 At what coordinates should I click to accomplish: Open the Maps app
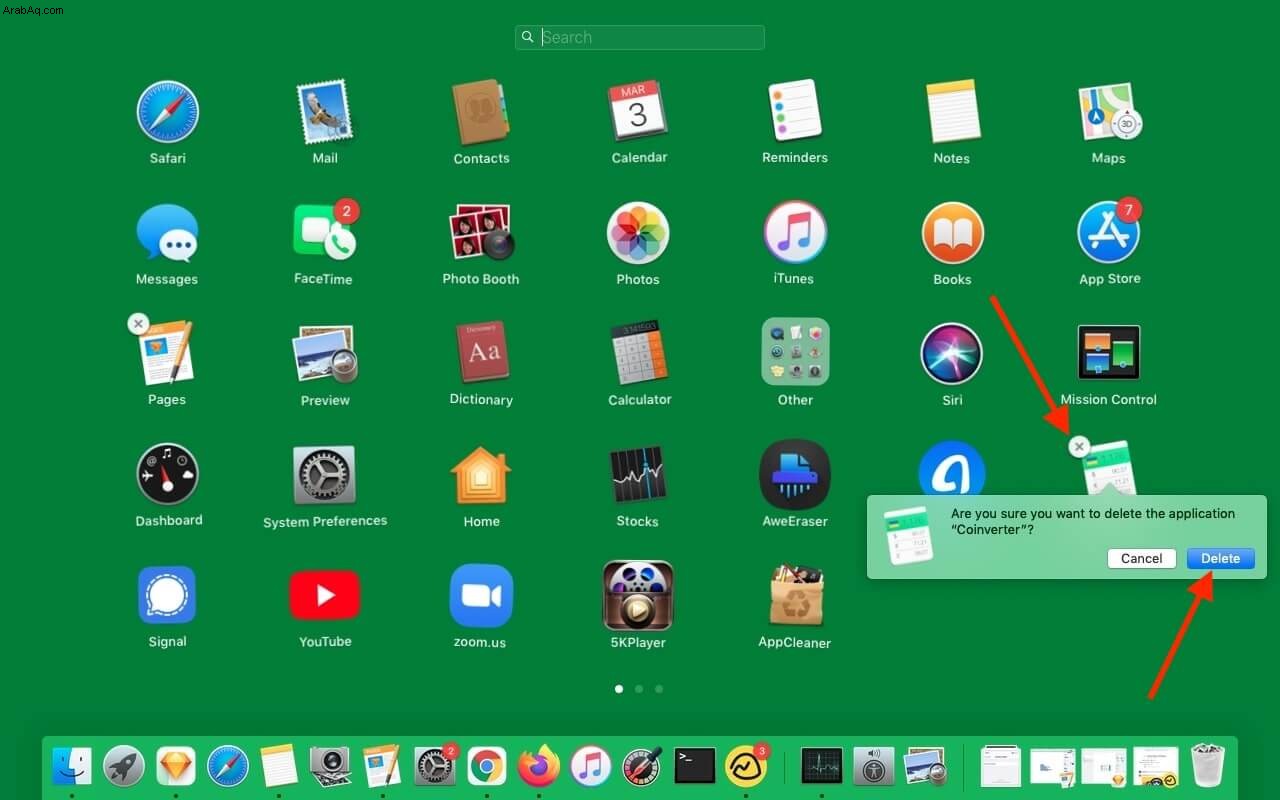pos(1108,113)
